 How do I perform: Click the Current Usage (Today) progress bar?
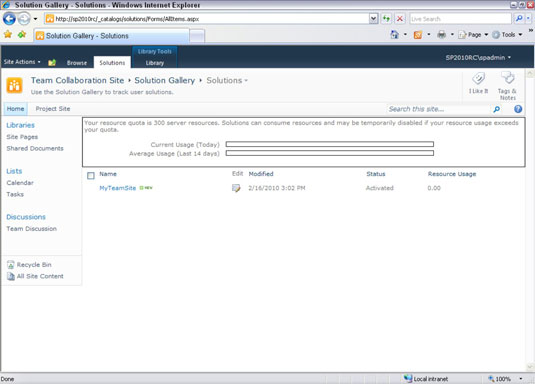tap(330, 144)
